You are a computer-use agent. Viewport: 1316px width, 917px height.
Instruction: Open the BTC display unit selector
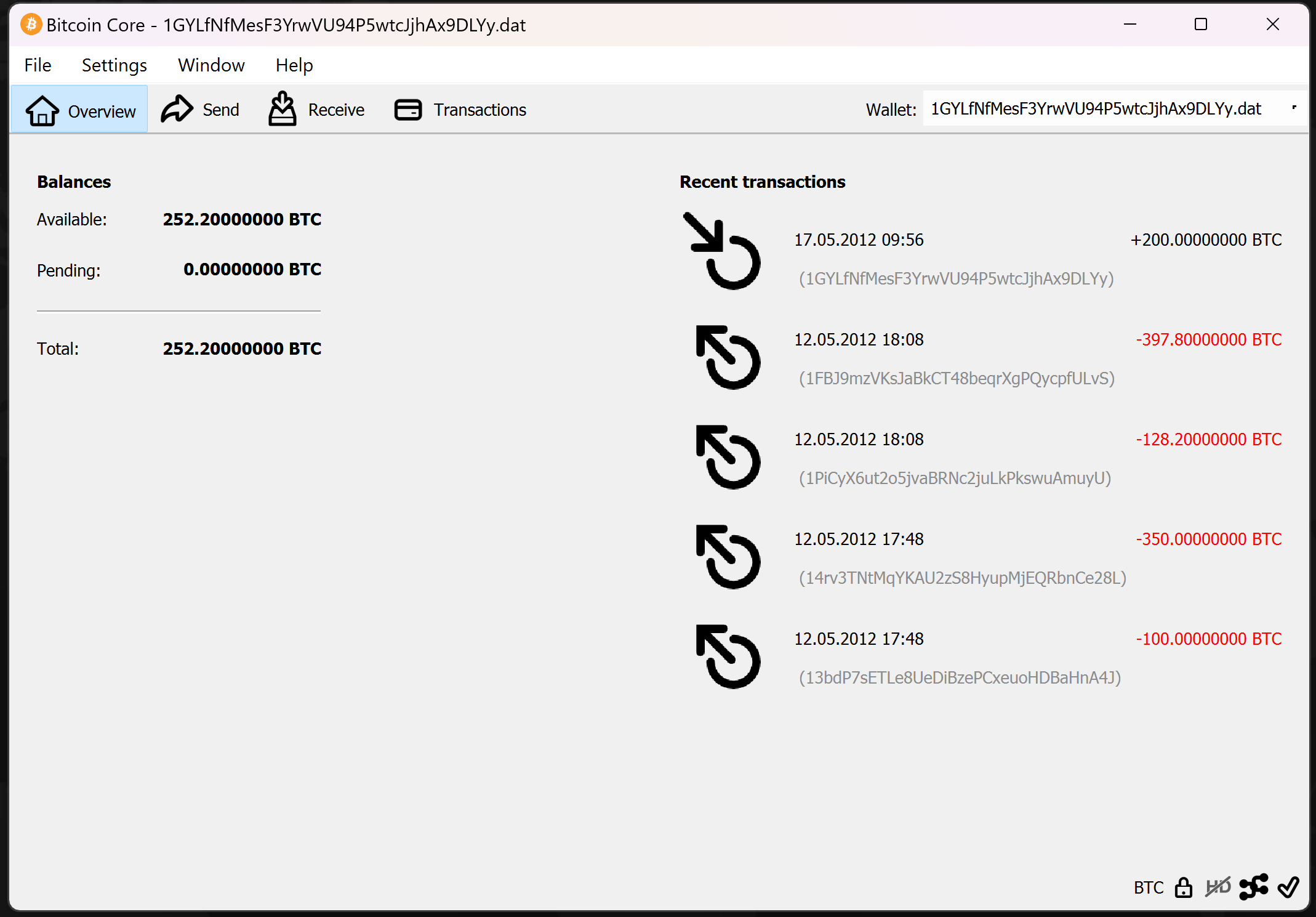(1148, 887)
